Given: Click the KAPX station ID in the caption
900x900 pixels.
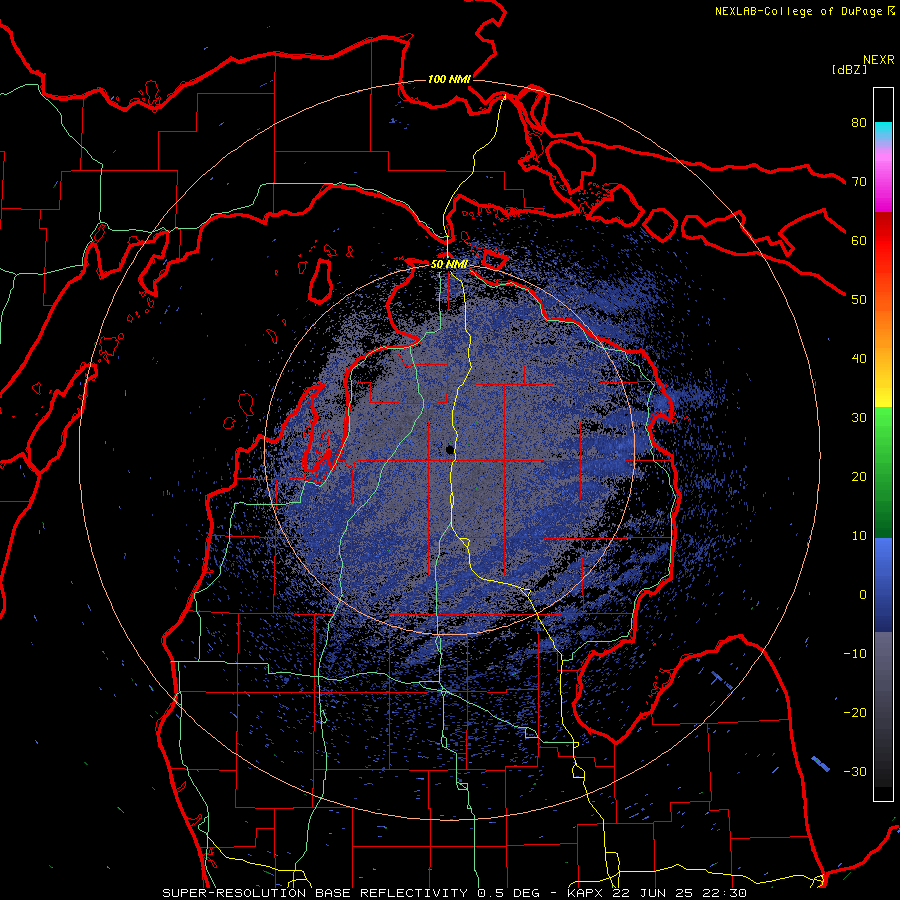Looking at the screenshot, I should (587, 893).
